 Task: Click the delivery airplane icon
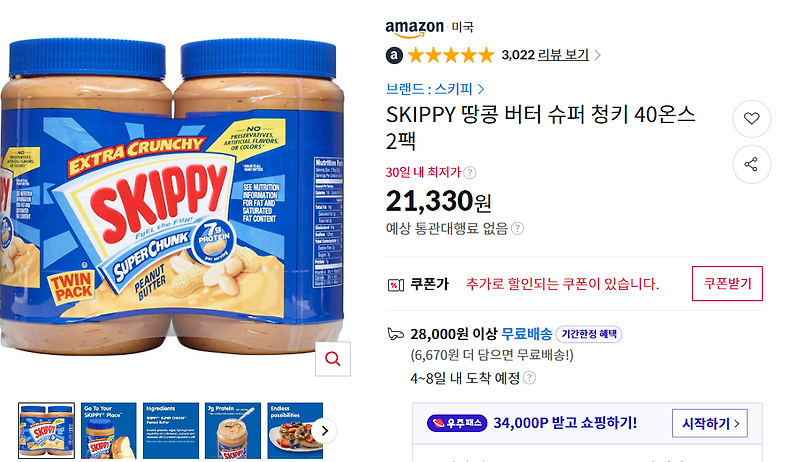coord(395,334)
